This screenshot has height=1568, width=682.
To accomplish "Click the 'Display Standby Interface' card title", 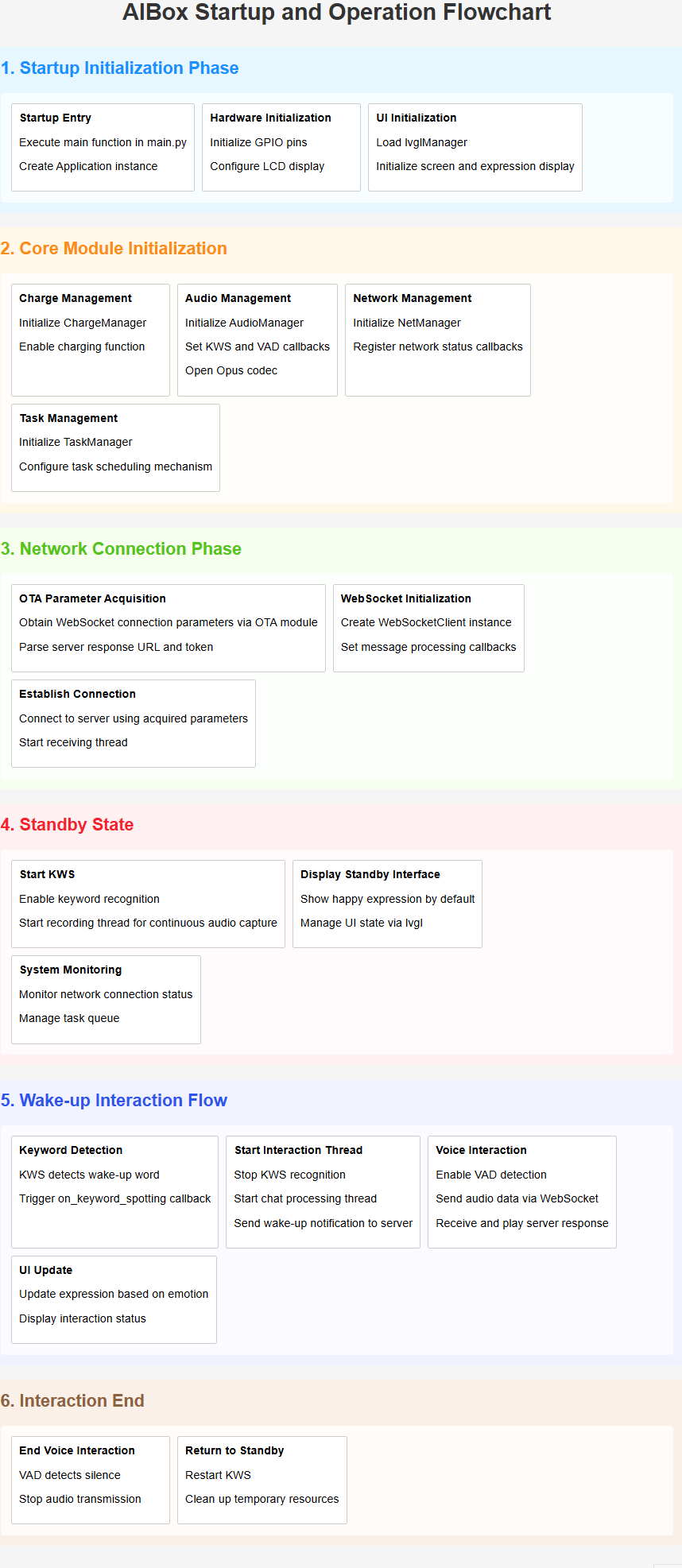I will tap(370, 874).
